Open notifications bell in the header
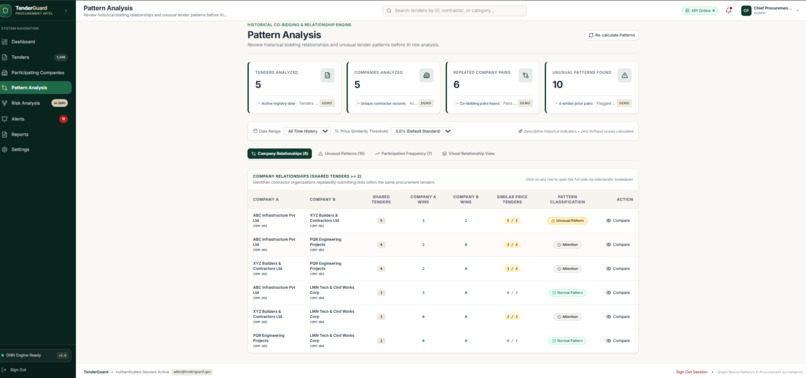This screenshot has height=378, width=806. 728,10
